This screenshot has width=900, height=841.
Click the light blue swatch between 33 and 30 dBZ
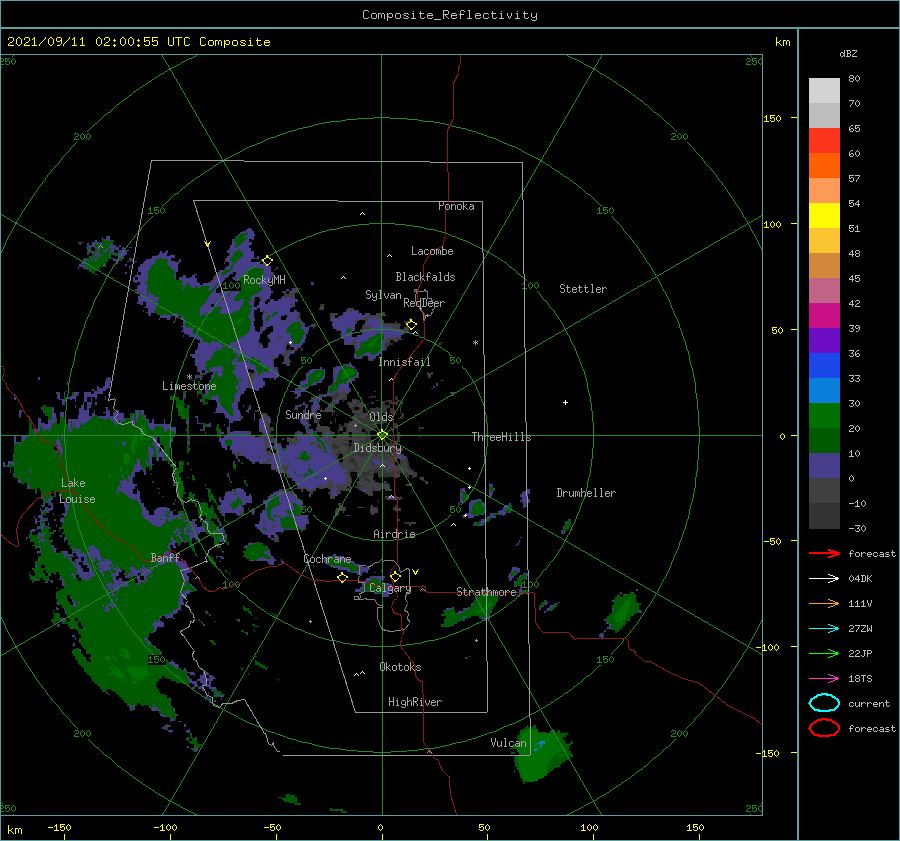[x=824, y=391]
